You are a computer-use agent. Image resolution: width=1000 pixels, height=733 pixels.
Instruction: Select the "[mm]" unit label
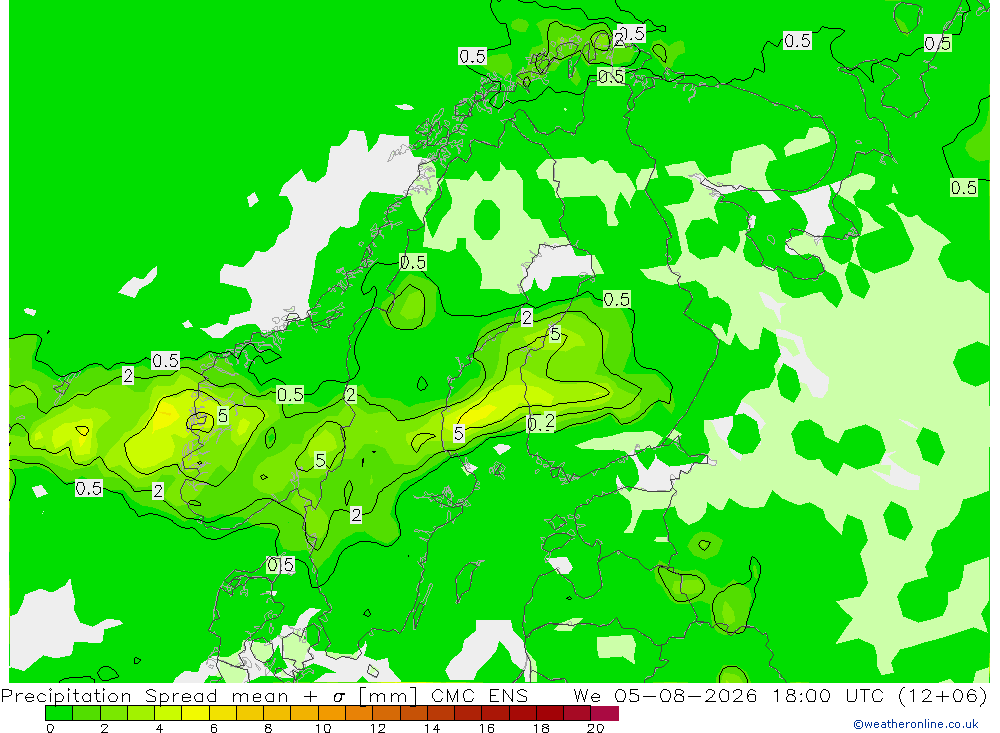388,695
